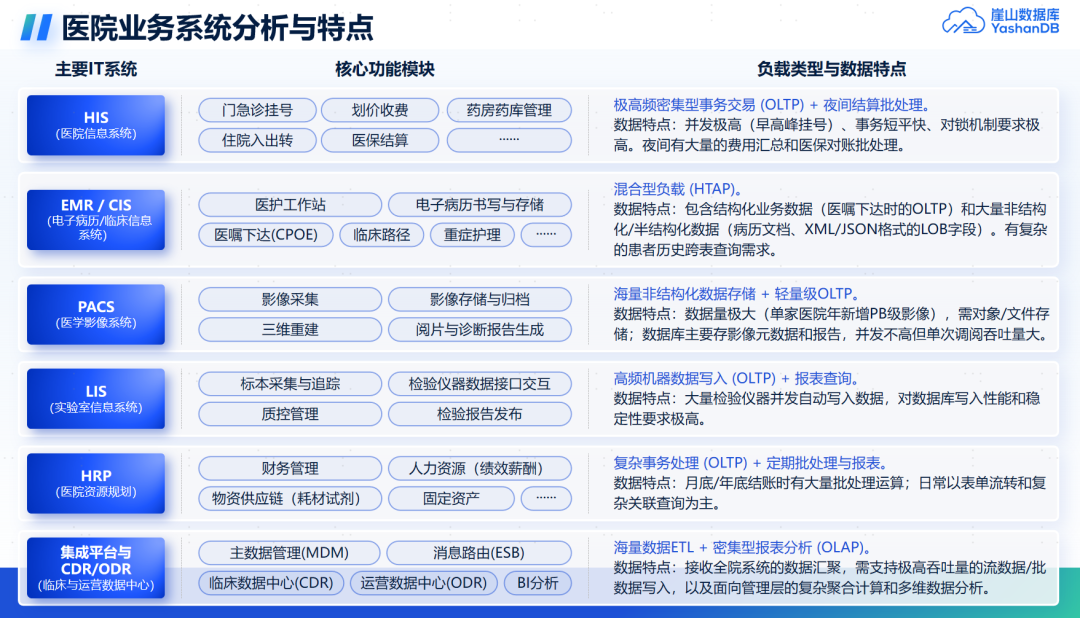Click the ellipsis pill in HIS row

509,141
